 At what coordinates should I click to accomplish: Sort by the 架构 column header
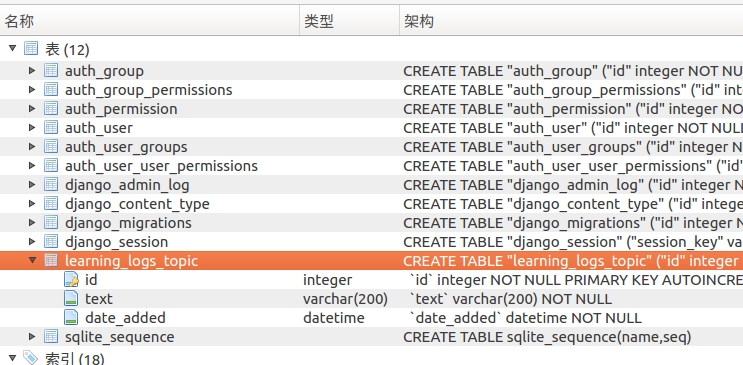point(571,21)
